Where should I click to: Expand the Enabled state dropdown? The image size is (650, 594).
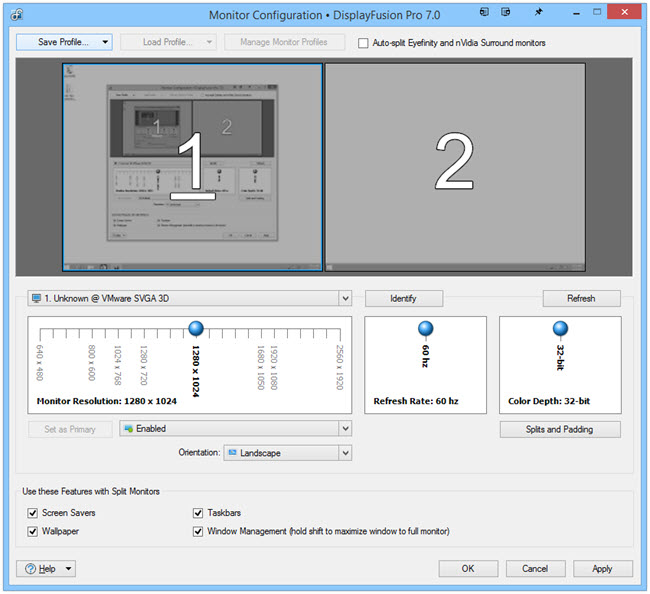pos(345,429)
